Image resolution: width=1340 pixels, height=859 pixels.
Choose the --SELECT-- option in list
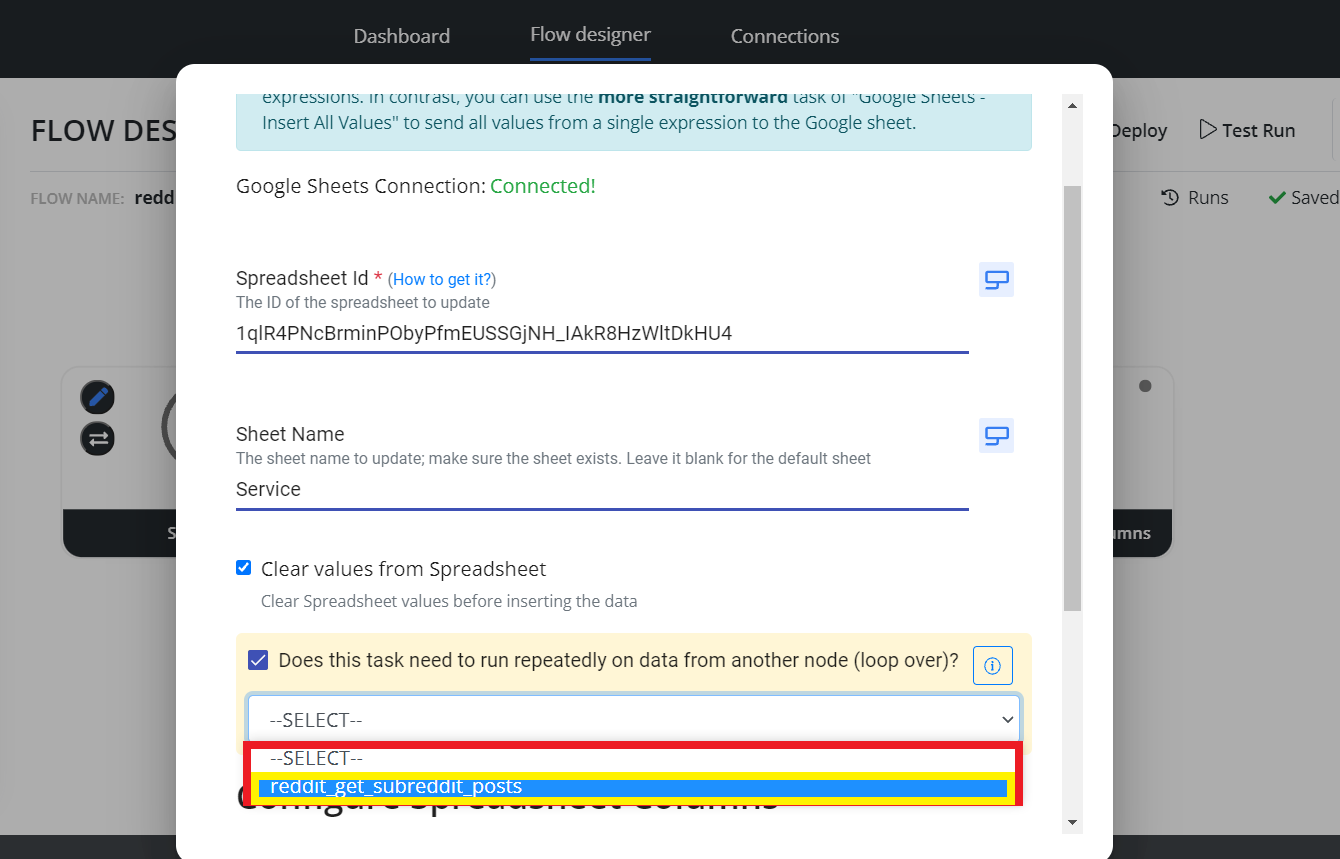pos(632,758)
